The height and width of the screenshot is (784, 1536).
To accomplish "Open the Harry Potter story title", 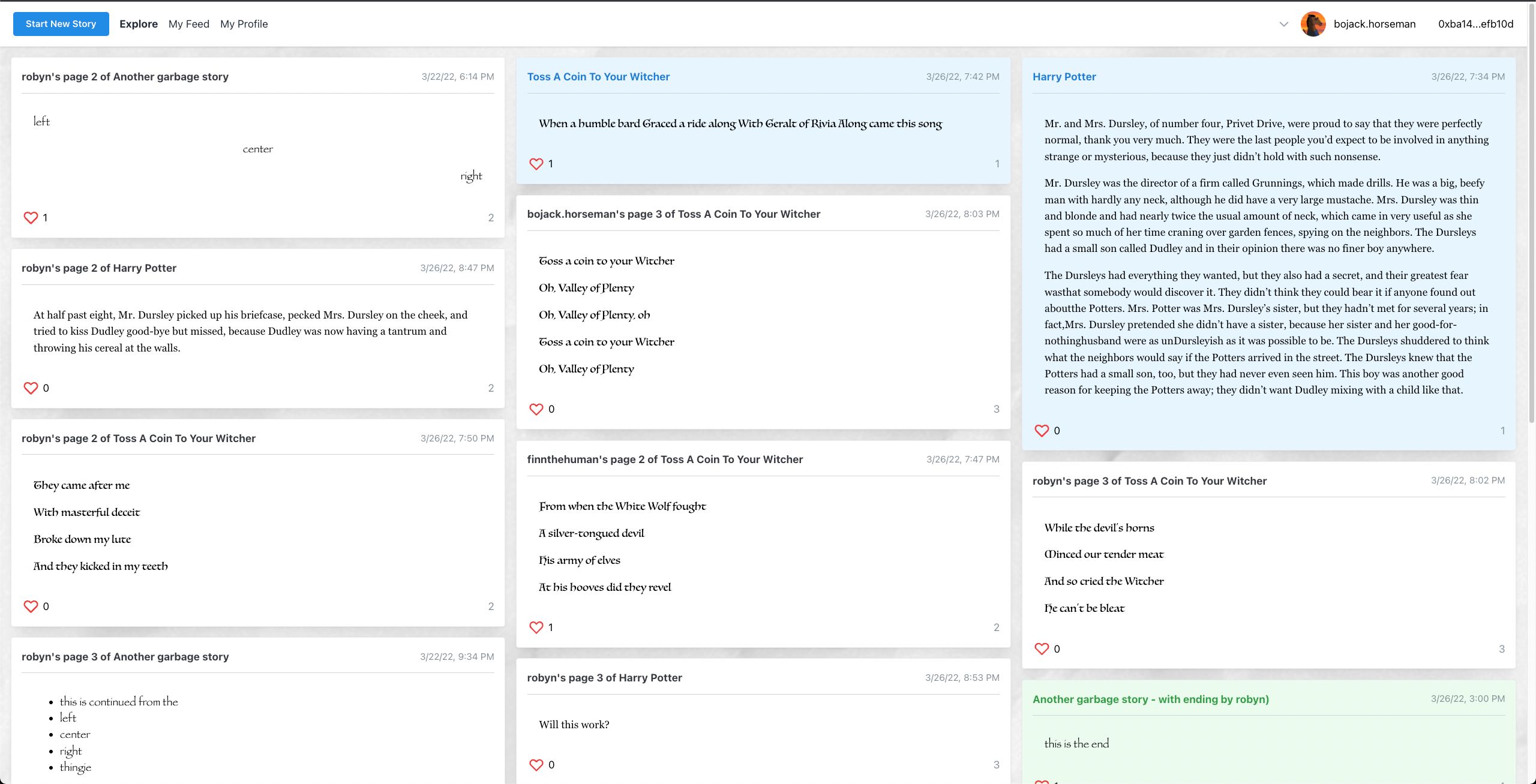I will [x=1064, y=77].
